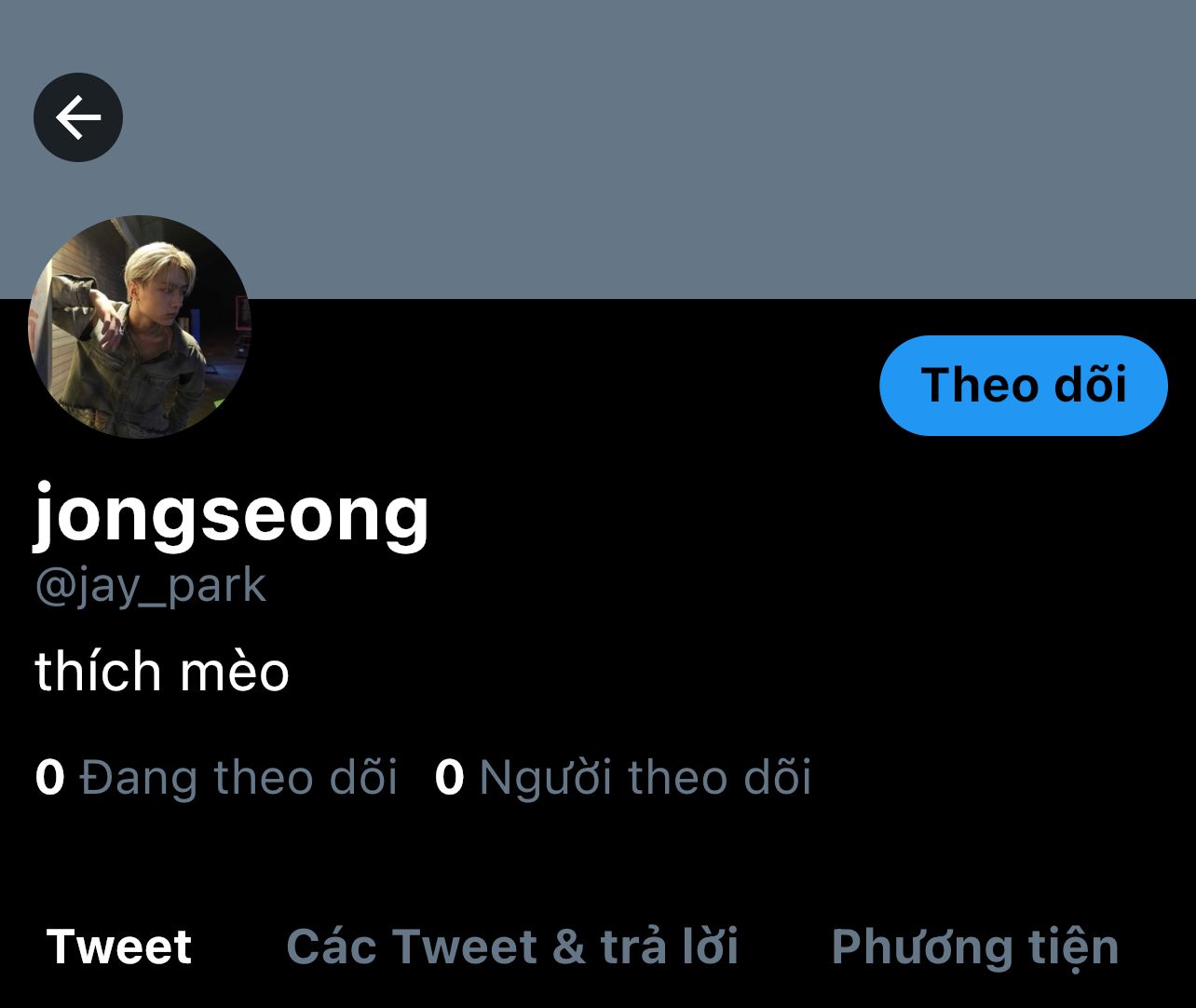View the Đang theo dõi list
This screenshot has width=1196, height=1008.
[216, 777]
